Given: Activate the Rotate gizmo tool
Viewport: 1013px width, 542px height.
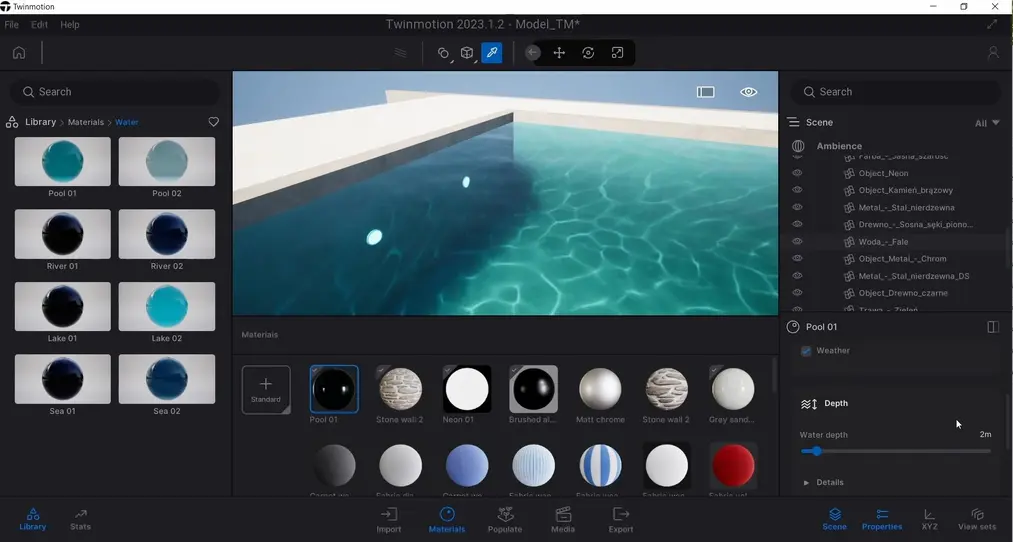Looking at the screenshot, I should (588, 53).
